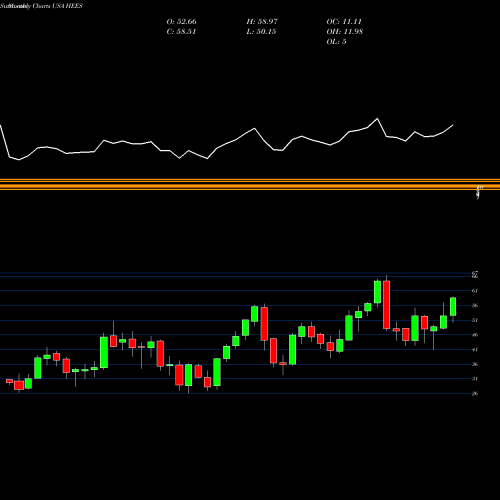Click the 61 price axis label
The height and width of the screenshot is (500, 500).
tap(475, 291)
